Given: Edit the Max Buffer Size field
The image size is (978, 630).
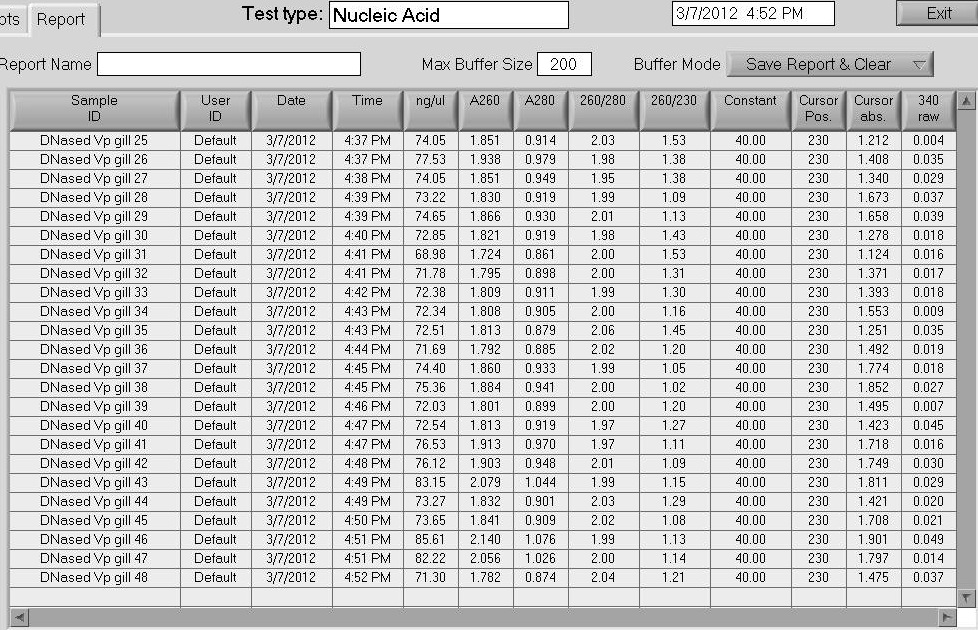Looking at the screenshot, I should tap(564, 64).
